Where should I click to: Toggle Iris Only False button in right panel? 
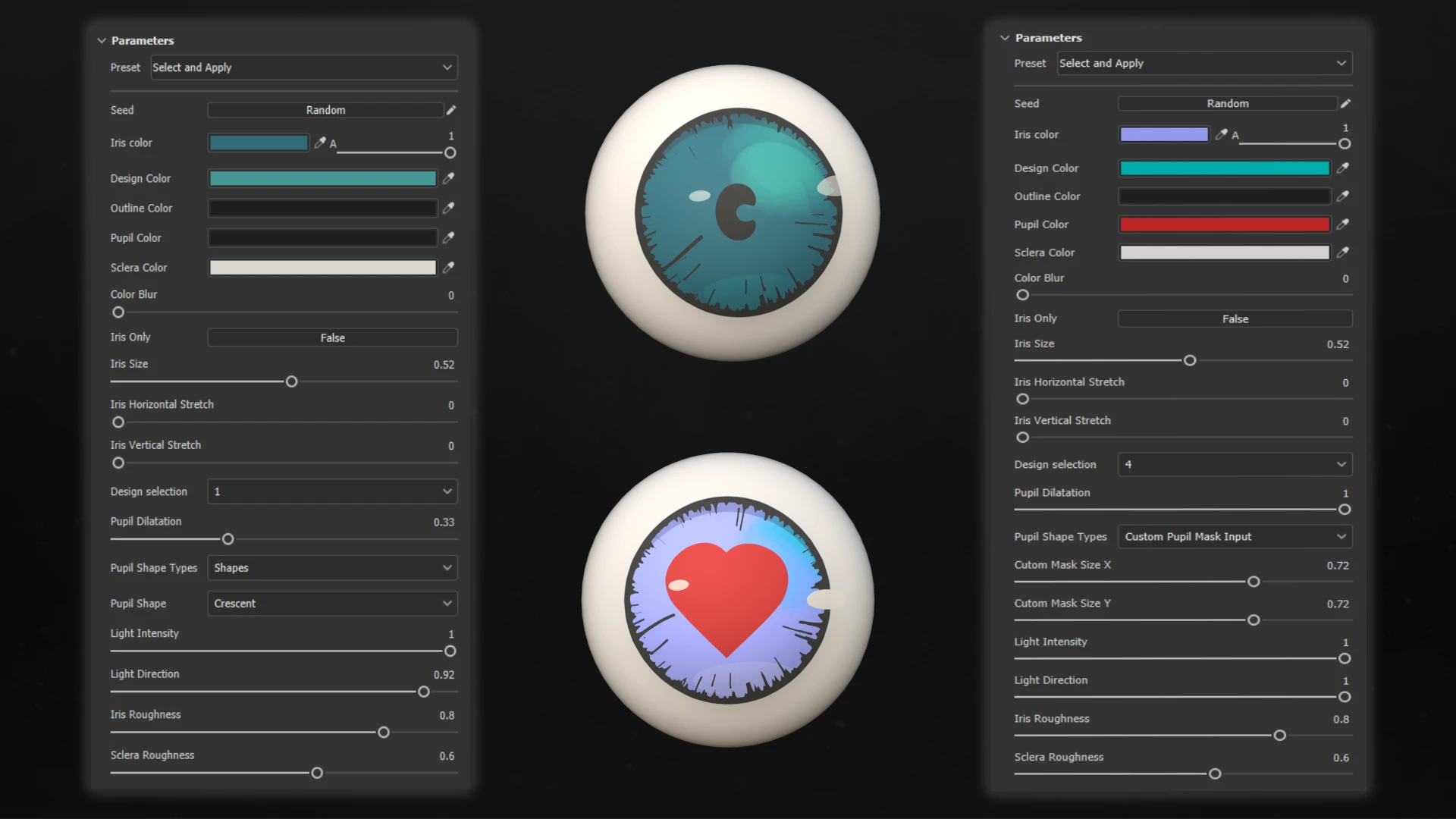(x=1235, y=318)
